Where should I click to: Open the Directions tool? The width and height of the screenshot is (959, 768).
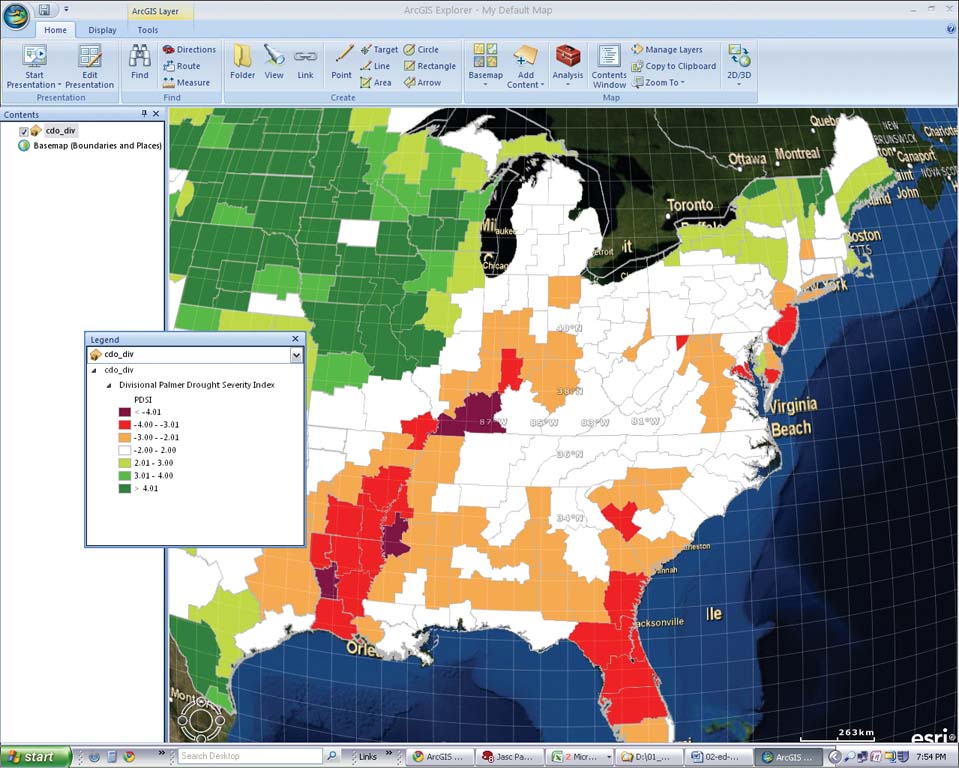click(x=189, y=50)
